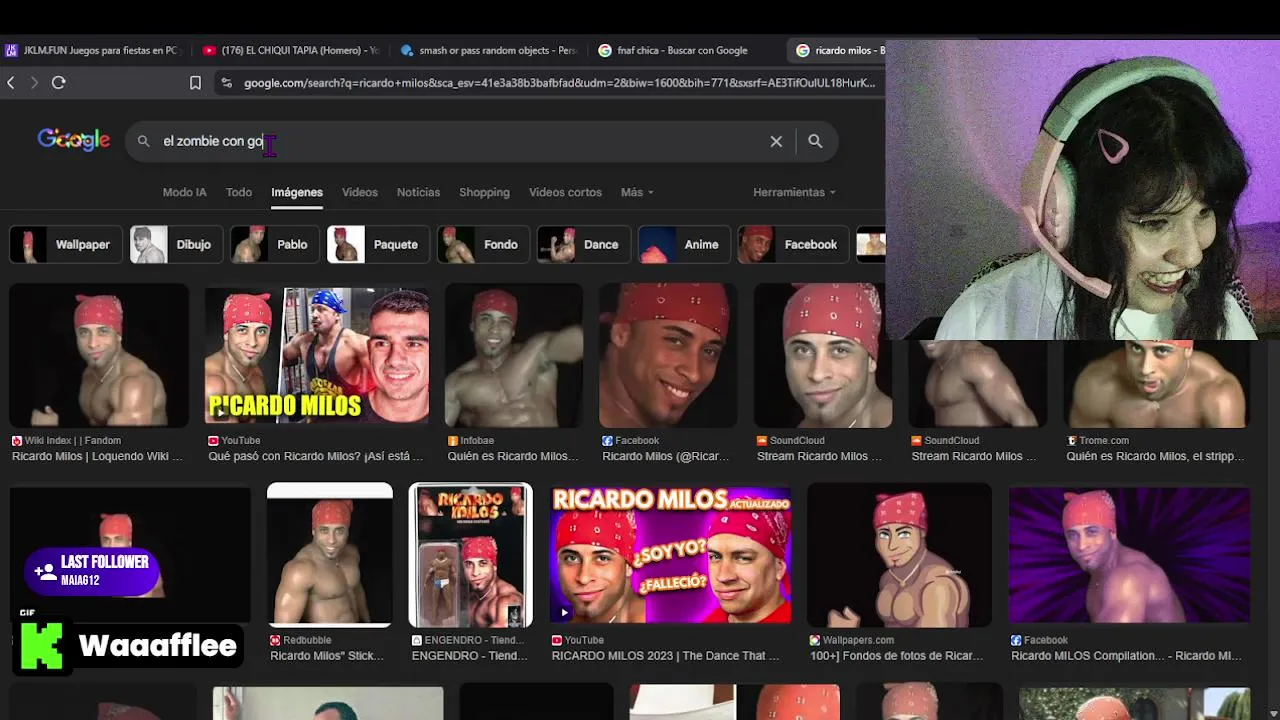Viewport: 1280px width, 720px height.
Task: Click the Google logo
Action: pyautogui.click(x=74, y=140)
